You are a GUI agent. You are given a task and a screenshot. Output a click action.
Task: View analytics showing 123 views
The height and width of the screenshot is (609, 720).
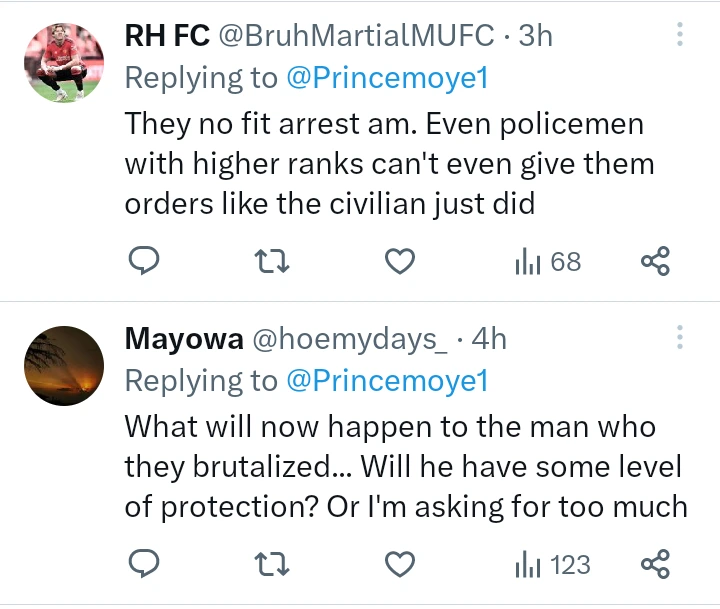click(552, 565)
